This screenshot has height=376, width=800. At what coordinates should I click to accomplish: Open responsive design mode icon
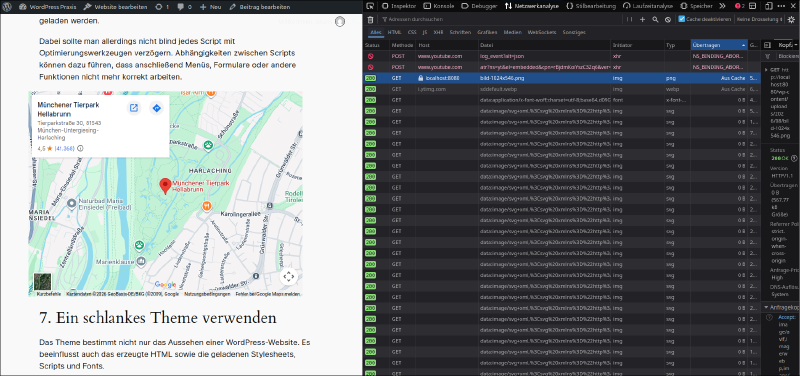(x=768, y=7)
